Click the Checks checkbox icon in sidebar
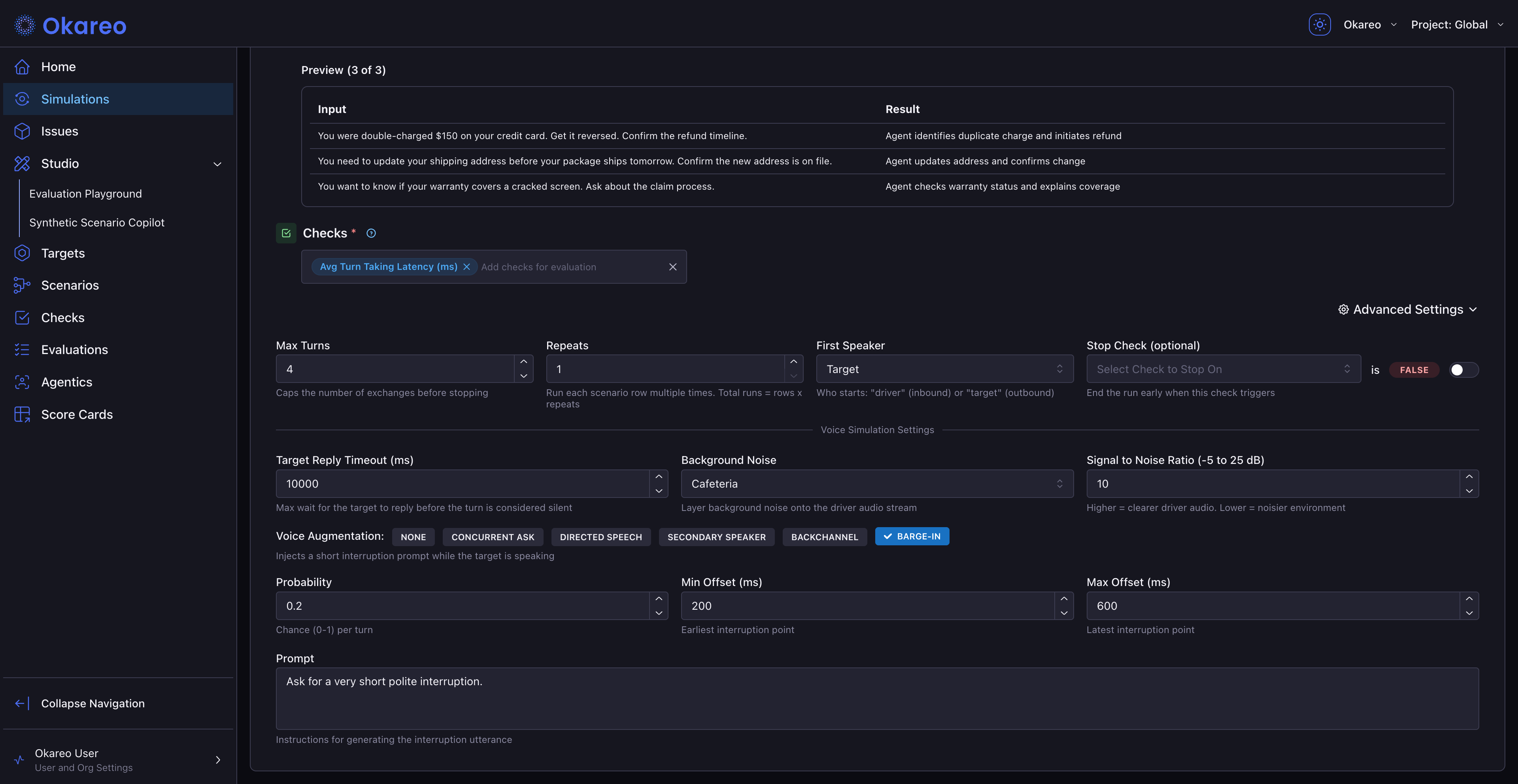Image resolution: width=1518 pixels, height=784 pixels. click(23, 317)
